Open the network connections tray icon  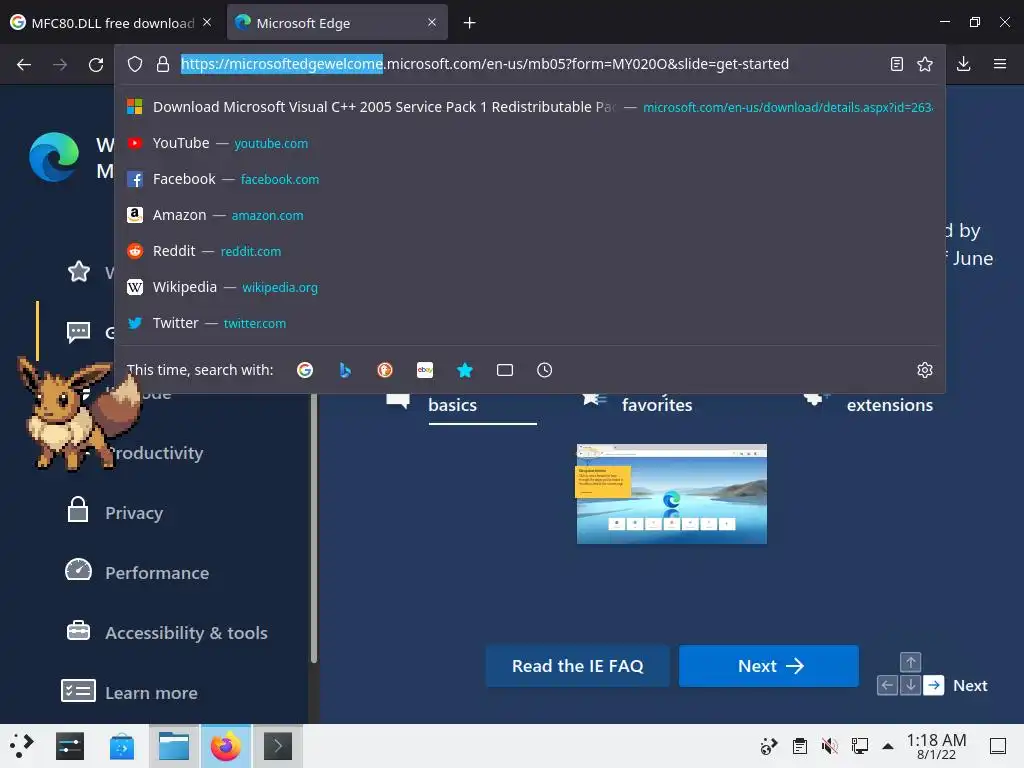(x=859, y=746)
